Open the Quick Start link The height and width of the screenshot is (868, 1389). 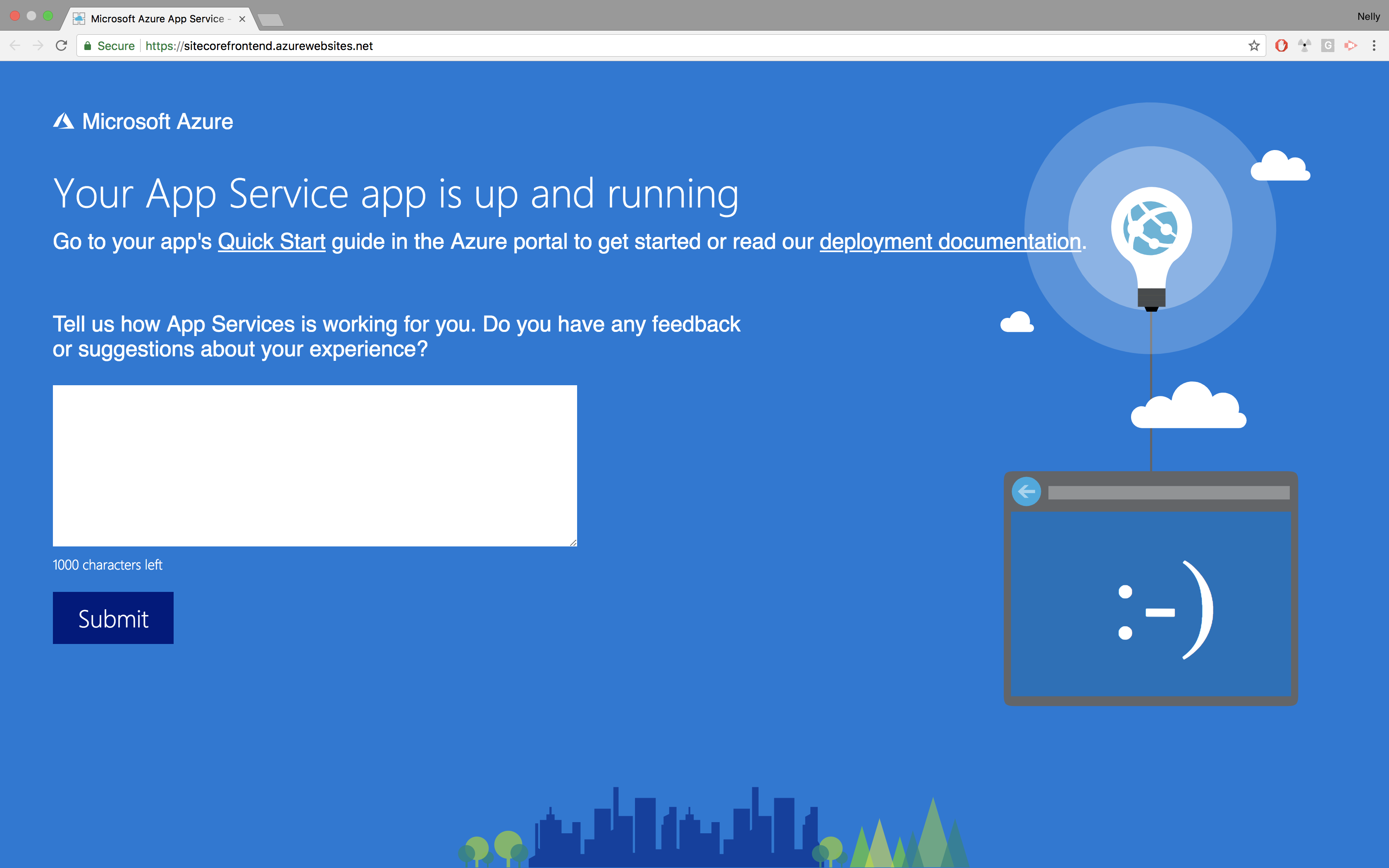(x=272, y=242)
